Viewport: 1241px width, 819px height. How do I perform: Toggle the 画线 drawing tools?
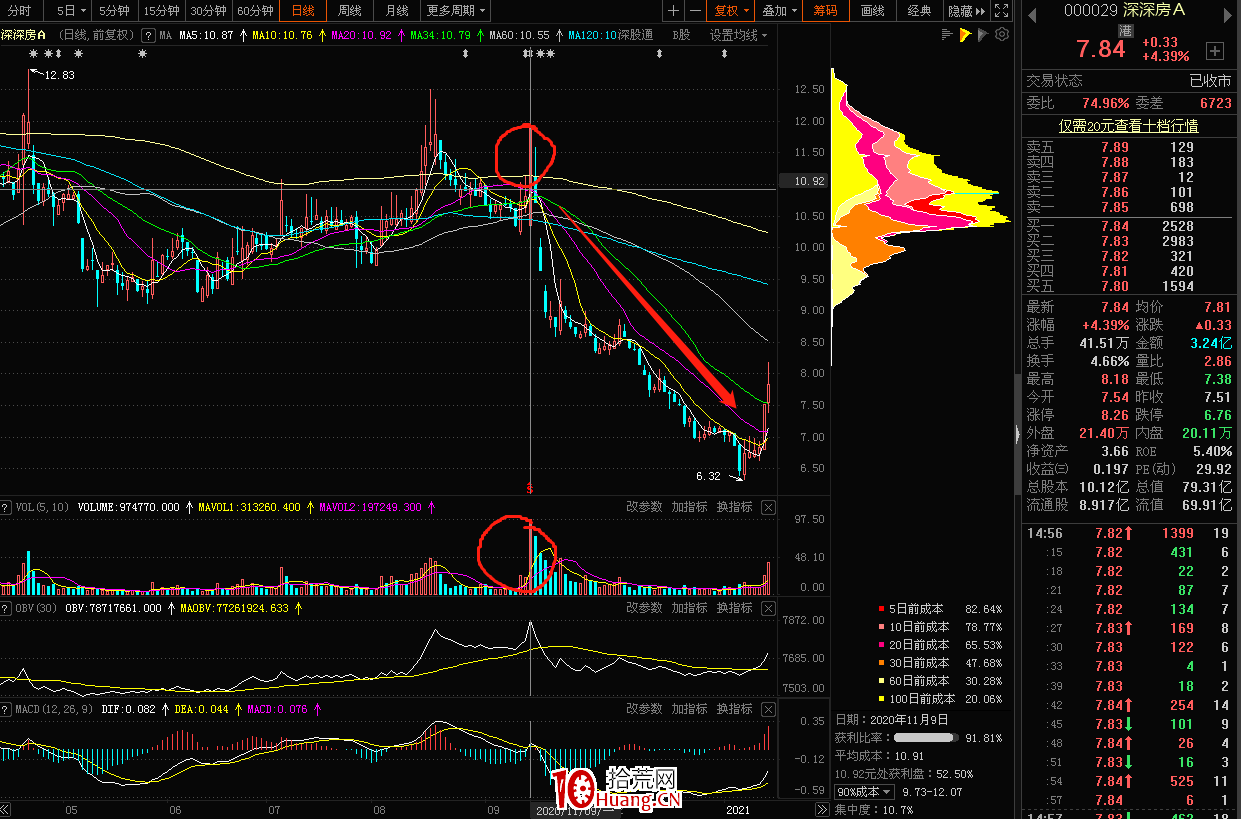pos(872,11)
